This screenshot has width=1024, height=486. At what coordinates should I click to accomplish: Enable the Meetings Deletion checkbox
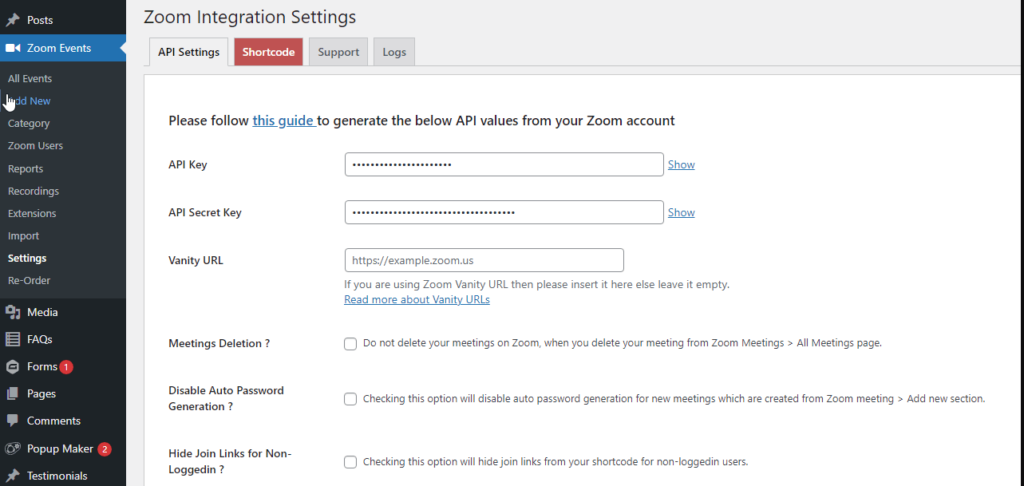click(x=351, y=344)
